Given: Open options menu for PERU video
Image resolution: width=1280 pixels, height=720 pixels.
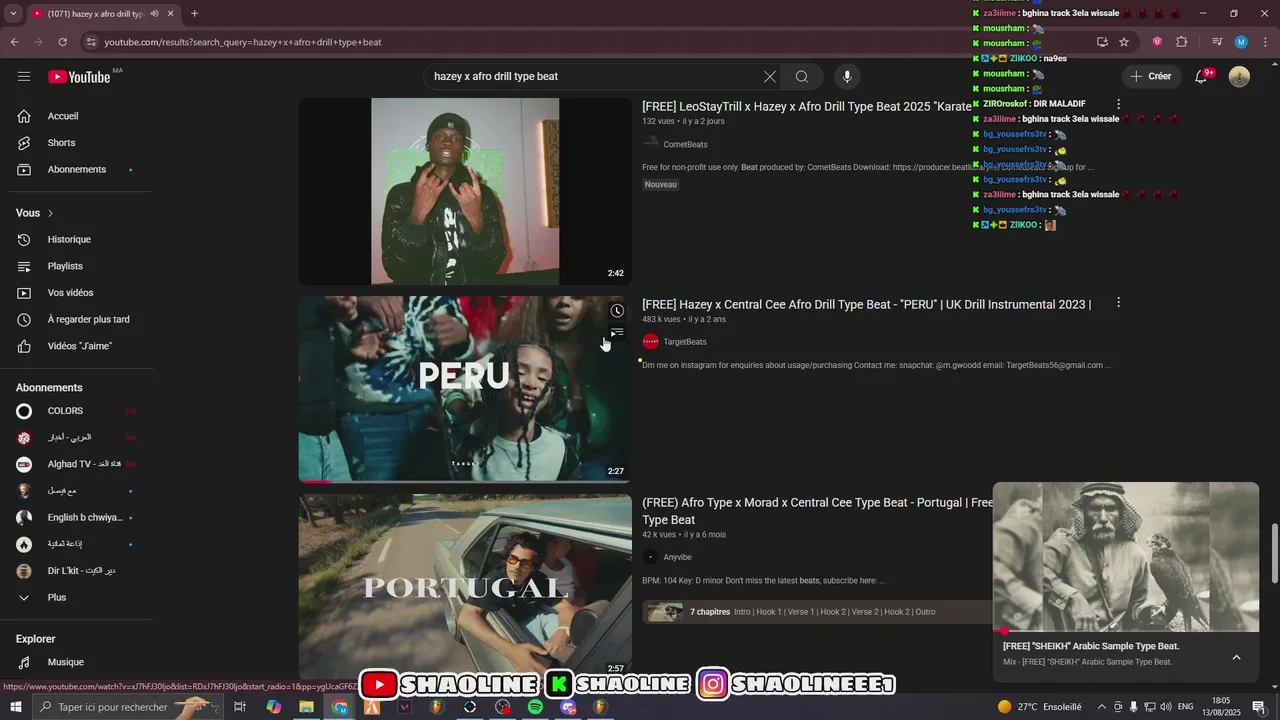Looking at the screenshot, I should (1118, 303).
